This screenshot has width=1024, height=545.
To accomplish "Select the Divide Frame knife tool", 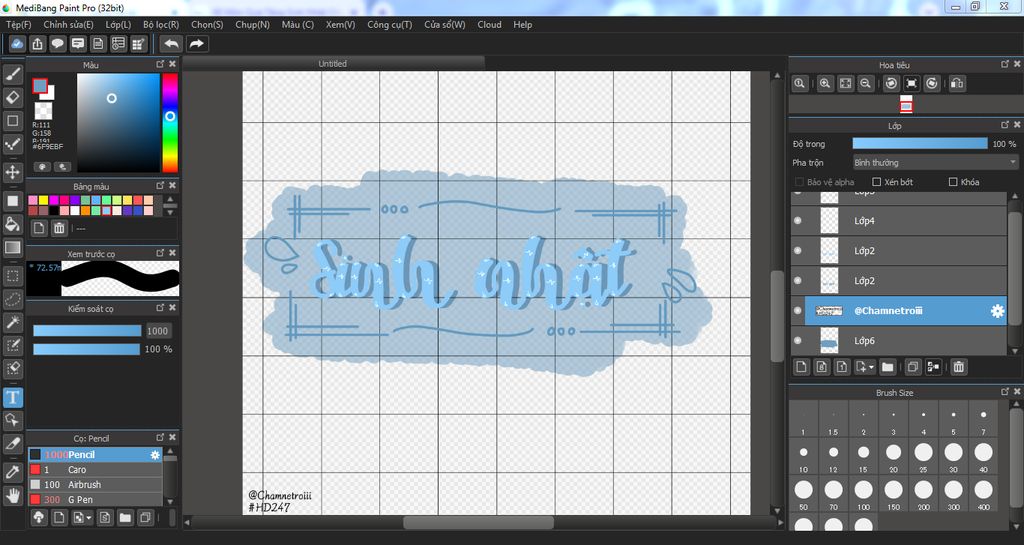I will (x=12, y=444).
